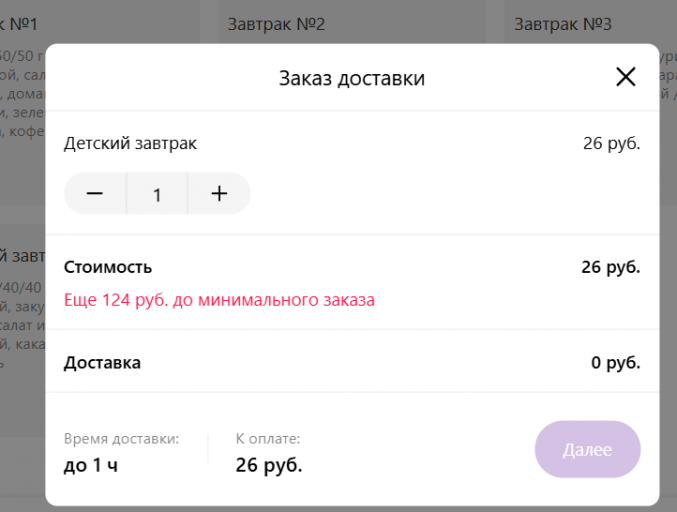Click the Детский завтрак item name
677x512 pixels.
[x=130, y=144]
